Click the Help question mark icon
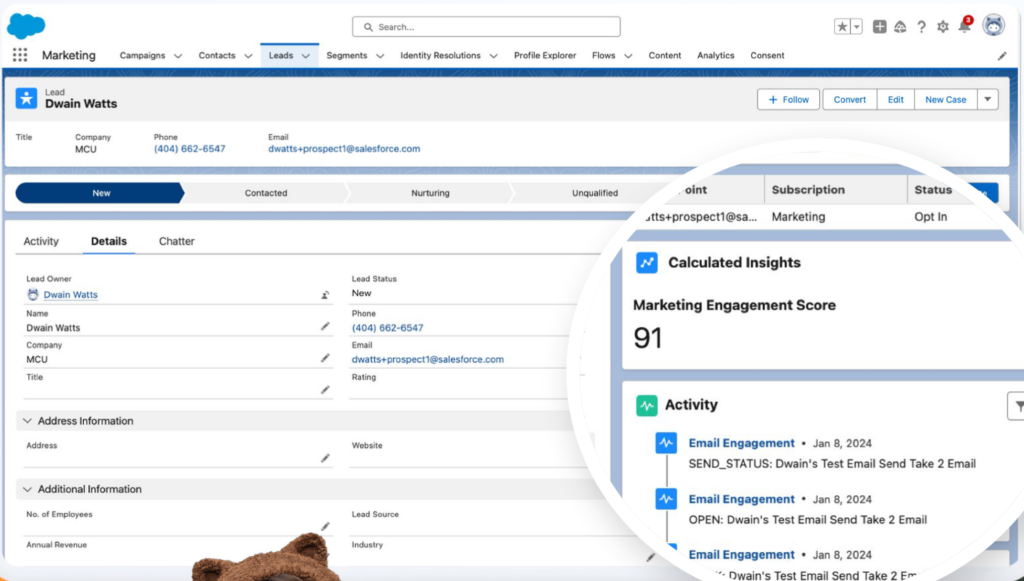The height and width of the screenshot is (581, 1024). 921,27
